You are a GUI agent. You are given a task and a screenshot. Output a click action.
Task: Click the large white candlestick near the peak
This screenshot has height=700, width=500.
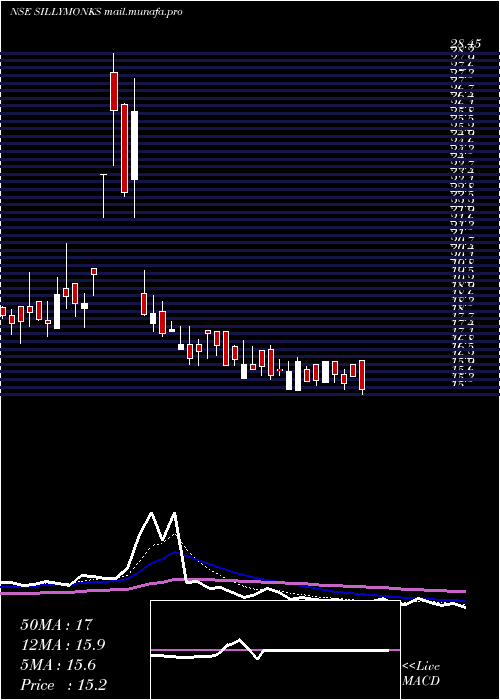tap(134, 146)
